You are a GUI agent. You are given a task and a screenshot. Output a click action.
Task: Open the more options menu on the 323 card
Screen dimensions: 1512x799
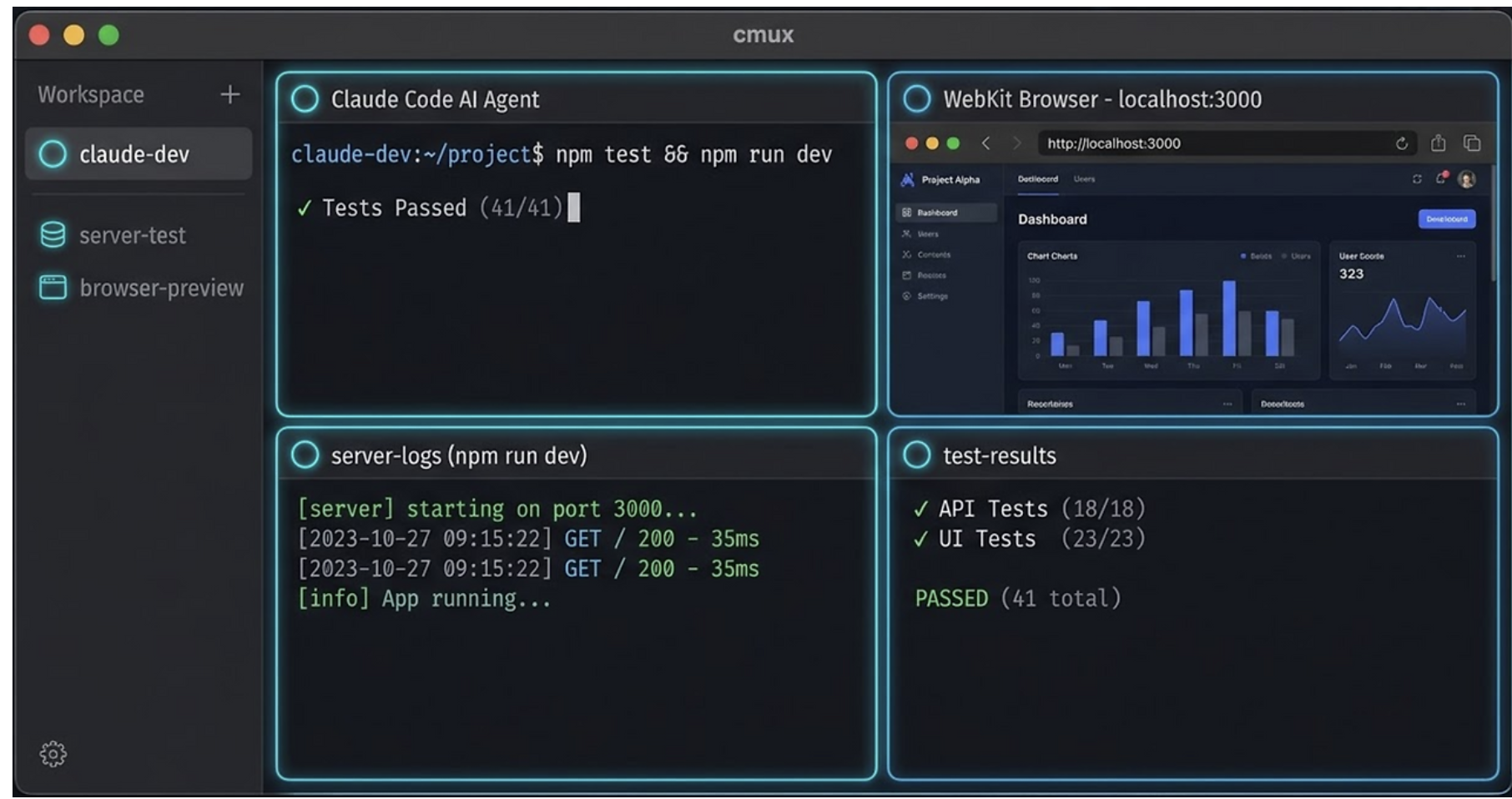click(x=1461, y=256)
